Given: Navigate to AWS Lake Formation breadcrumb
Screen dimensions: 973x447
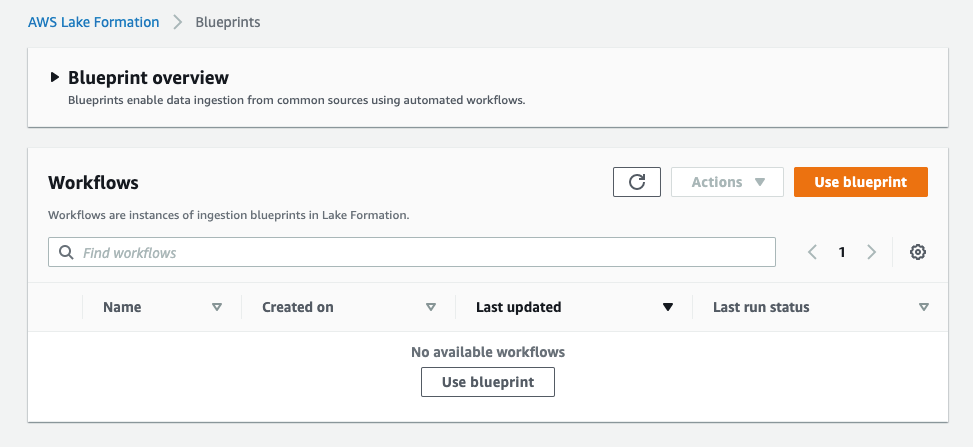Looking at the screenshot, I should (93, 22).
